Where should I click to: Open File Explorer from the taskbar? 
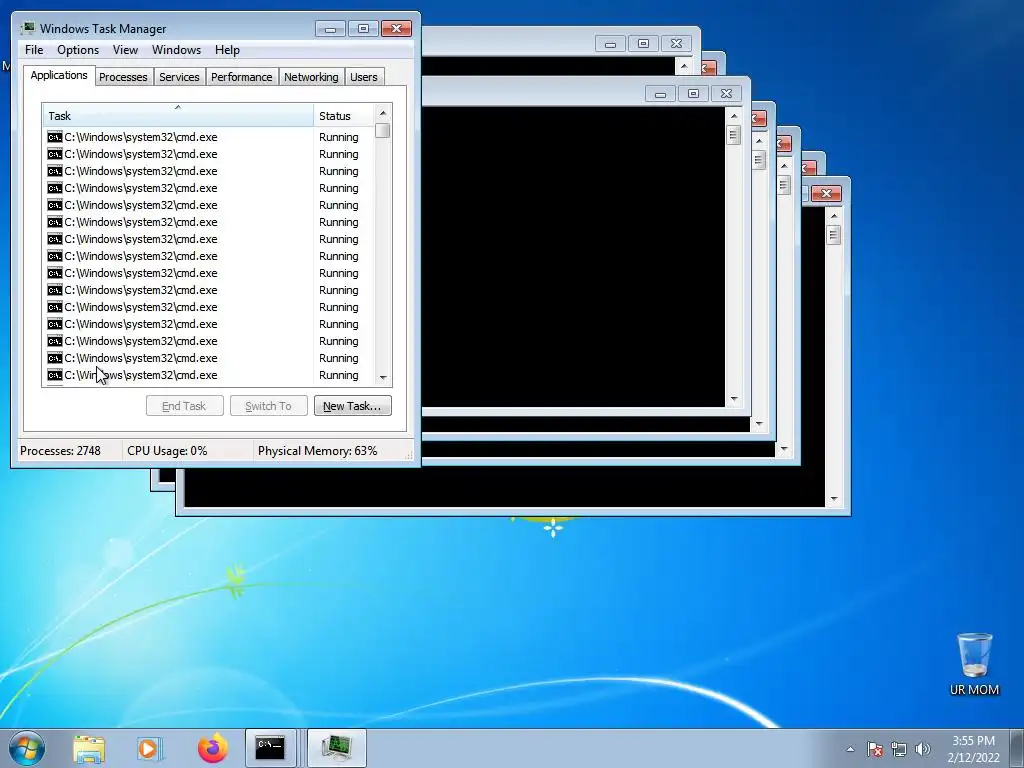89,748
